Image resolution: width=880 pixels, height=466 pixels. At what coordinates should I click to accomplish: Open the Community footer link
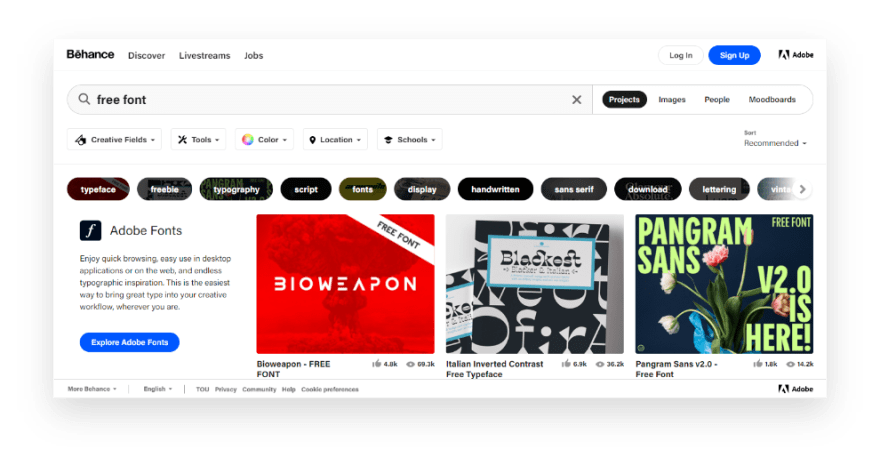tap(259, 389)
